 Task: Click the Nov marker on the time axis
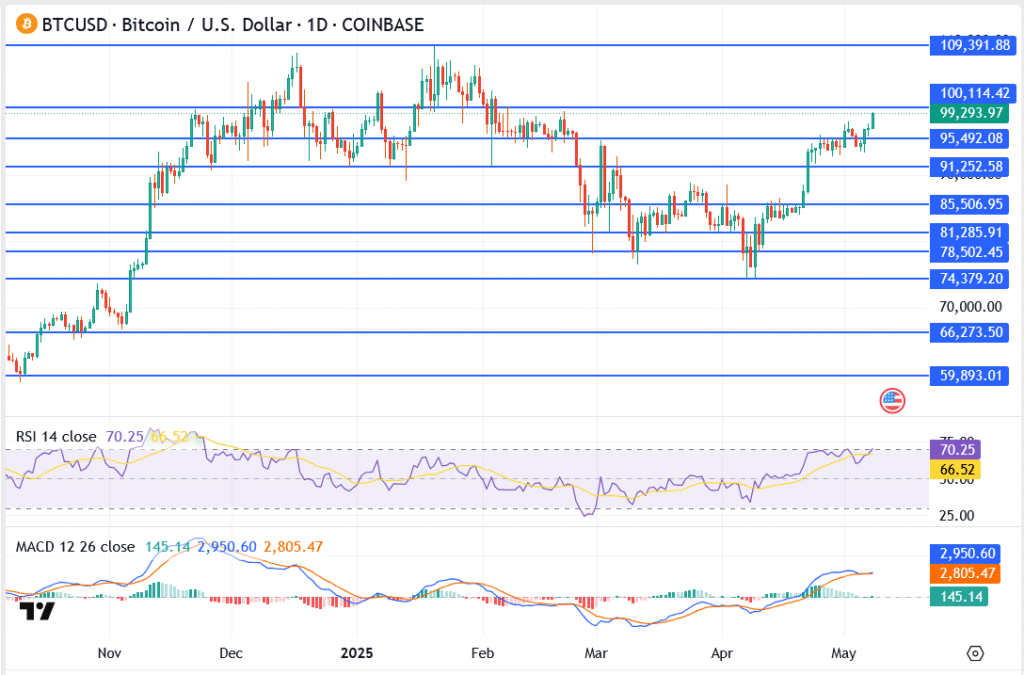tap(110, 653)
